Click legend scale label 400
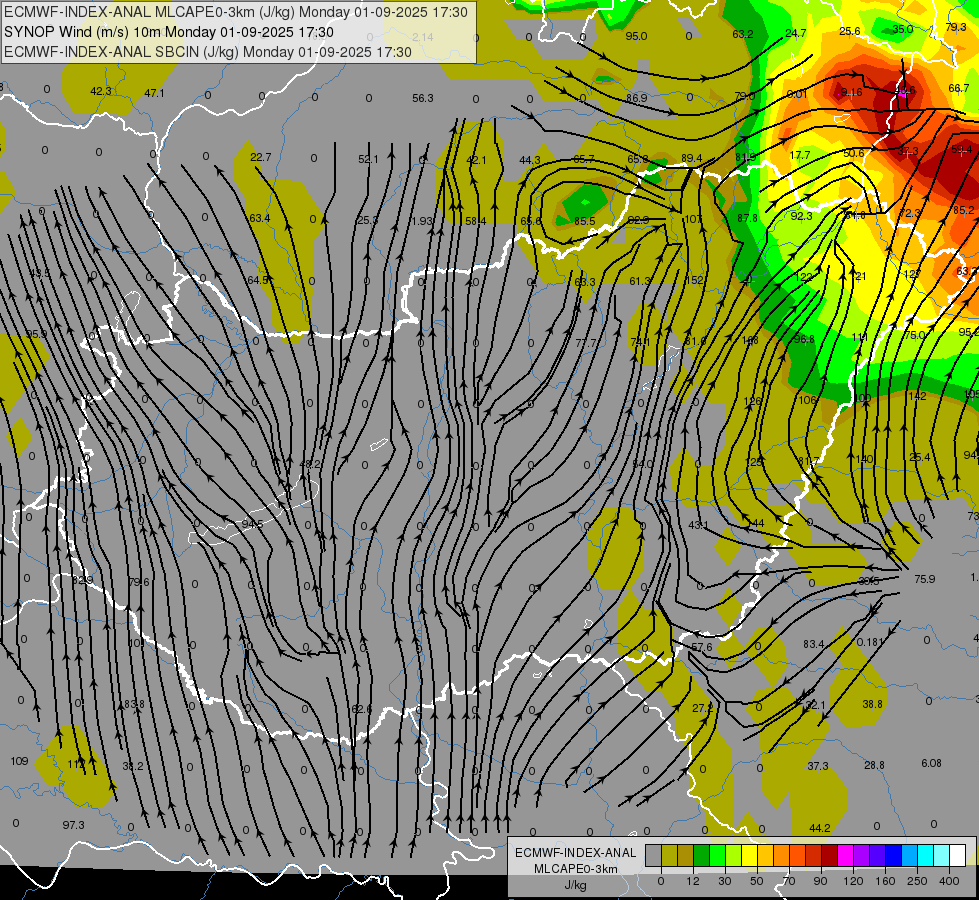This screenshot has height=900, width=979. [949, 881]
